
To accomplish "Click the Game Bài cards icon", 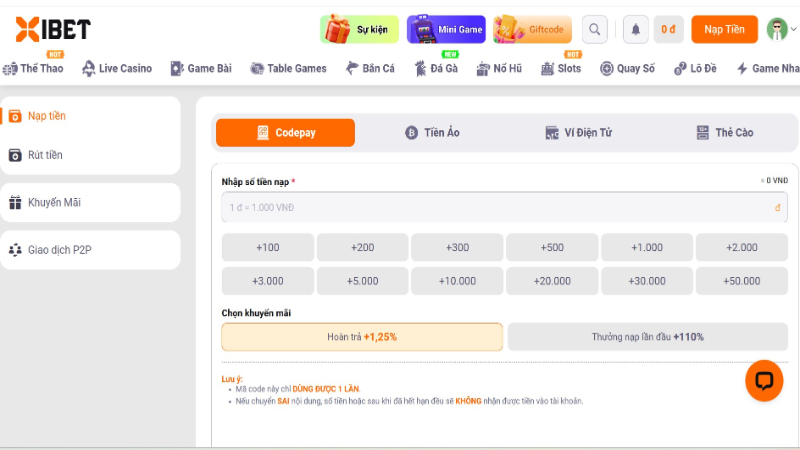I will point(177,68).
